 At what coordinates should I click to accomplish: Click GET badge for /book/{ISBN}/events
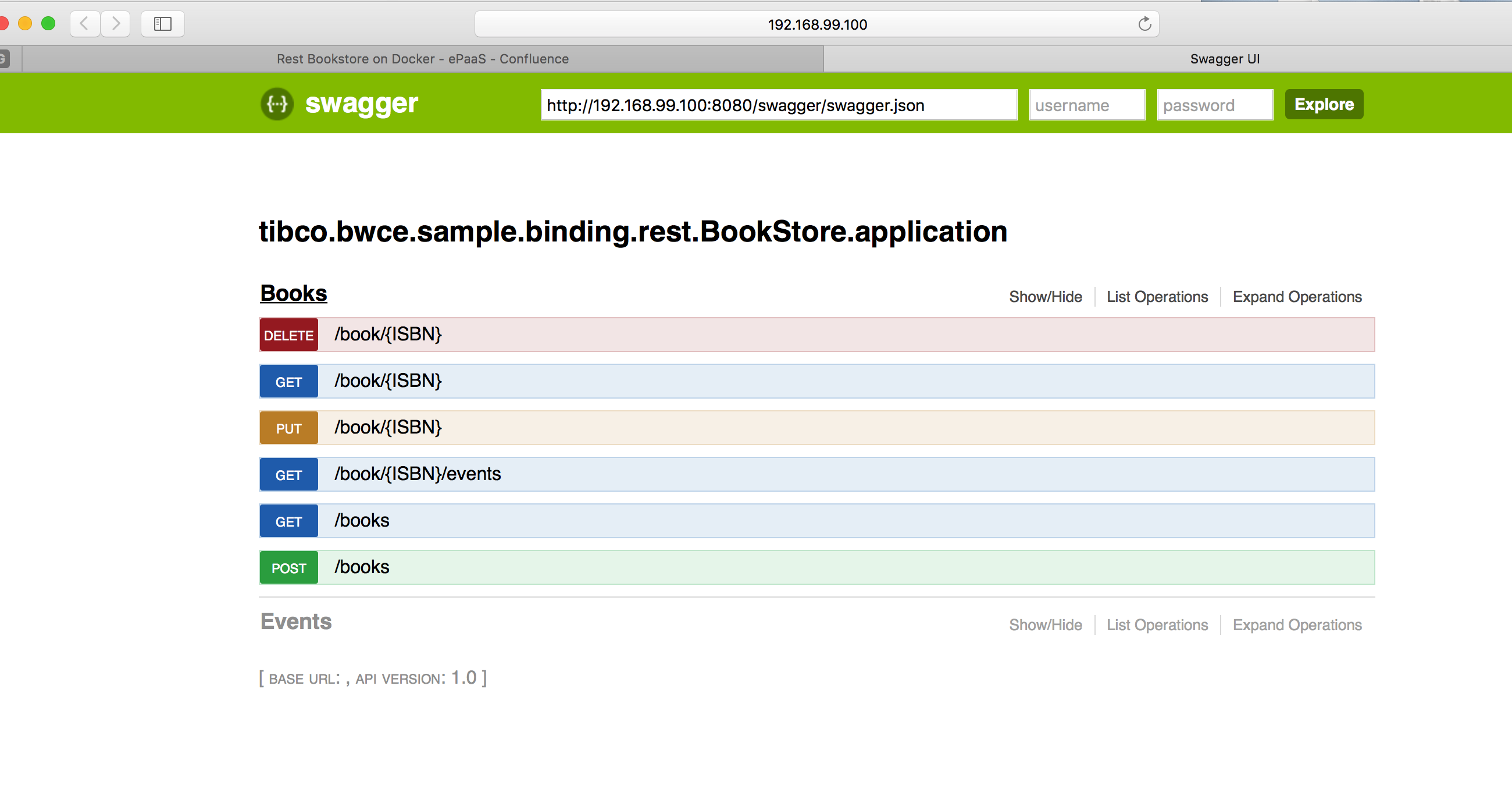click(289, 474)
